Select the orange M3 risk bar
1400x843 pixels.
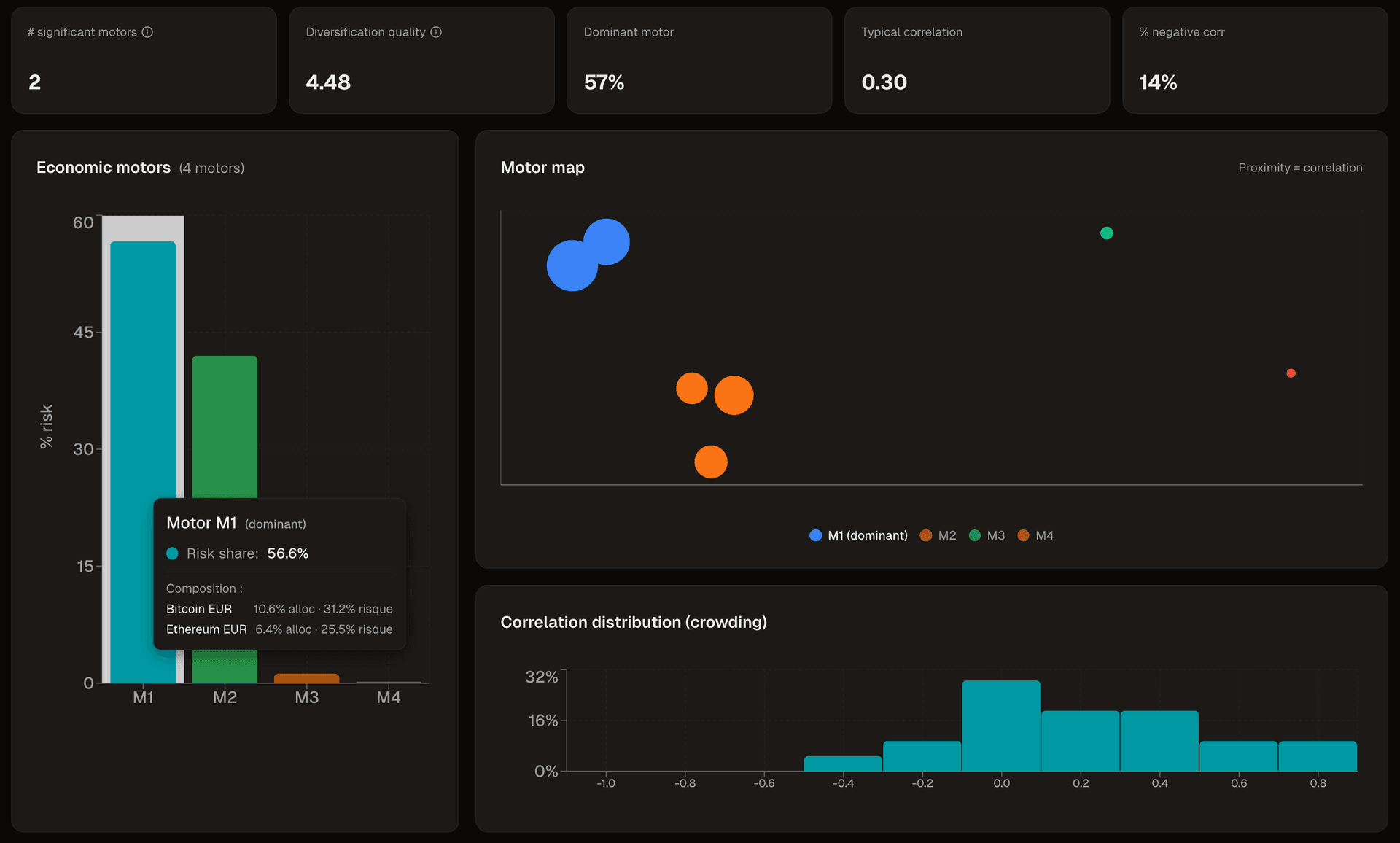pyautogui.click(x=306, y=678)
